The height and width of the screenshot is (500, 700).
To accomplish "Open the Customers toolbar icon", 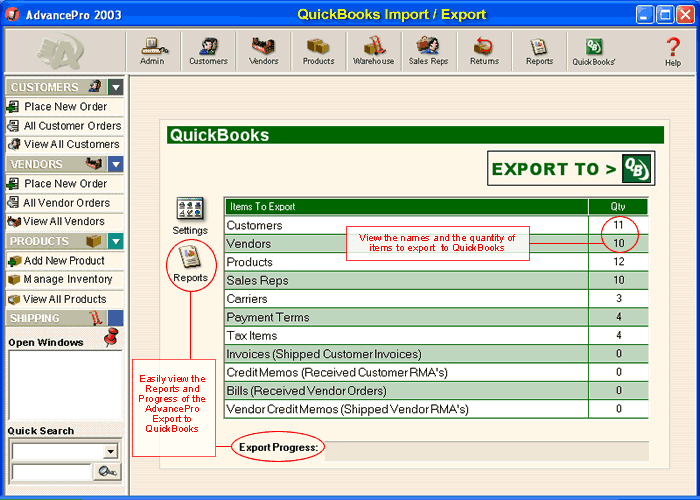I will pyautogui.click(x=208, y=51).
